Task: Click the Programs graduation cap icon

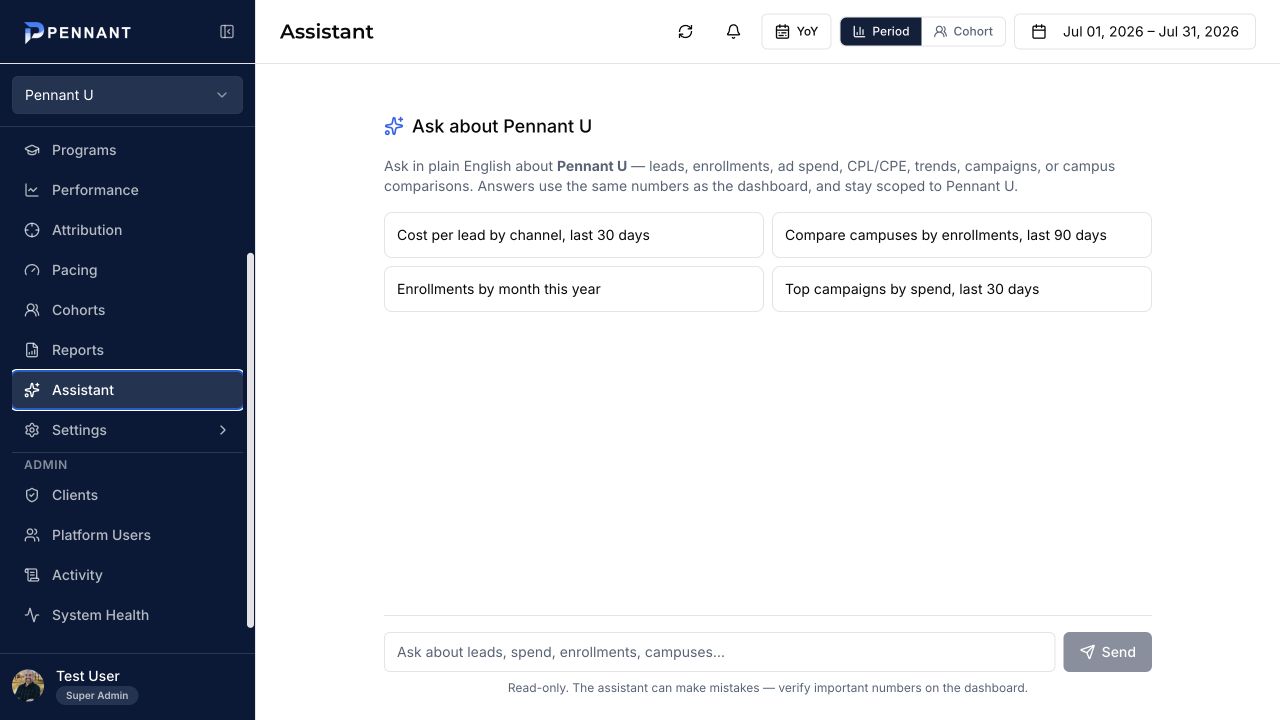Action: pos(32,150)
